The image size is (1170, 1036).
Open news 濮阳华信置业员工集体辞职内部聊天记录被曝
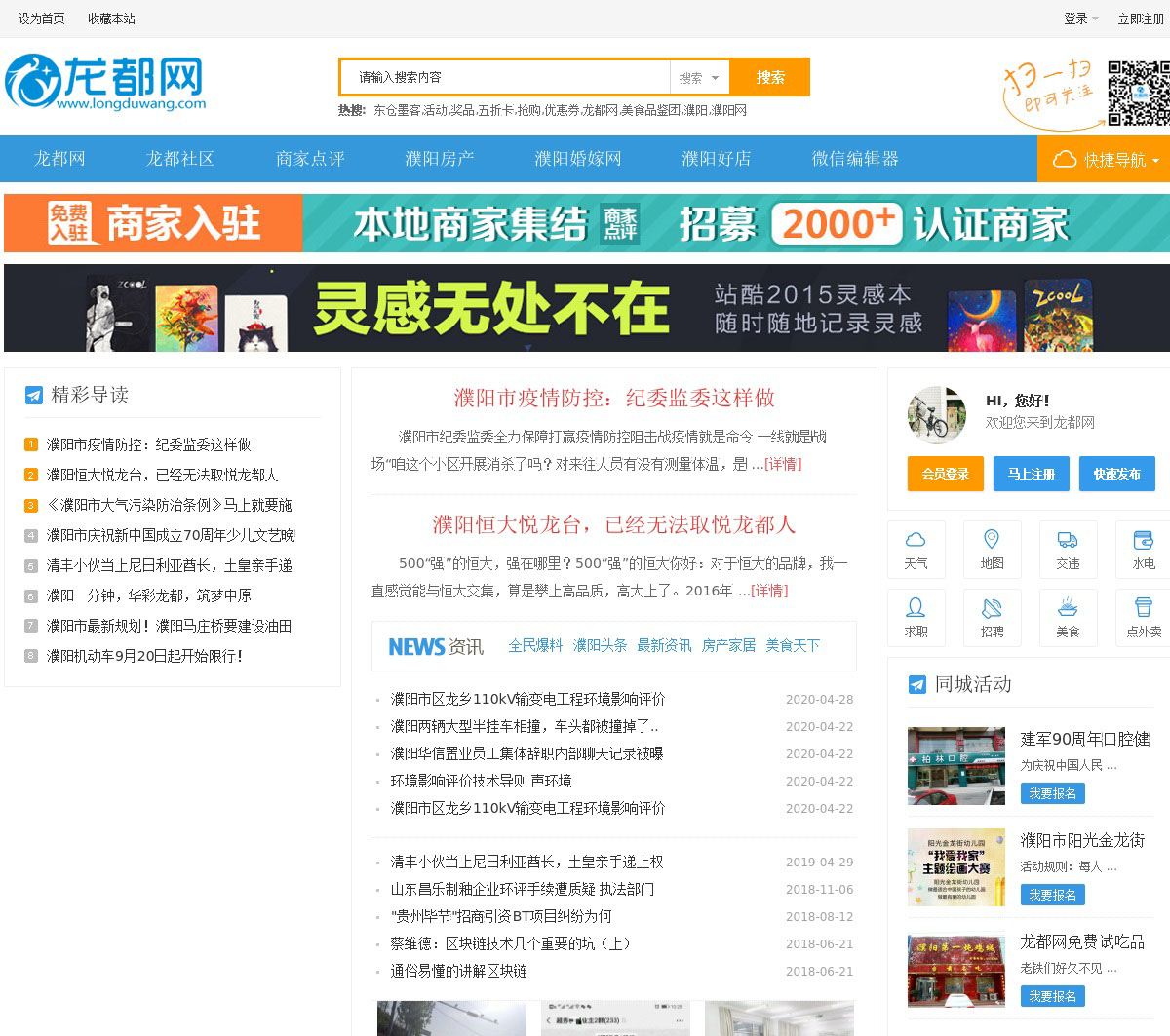[x=527, y=753]
